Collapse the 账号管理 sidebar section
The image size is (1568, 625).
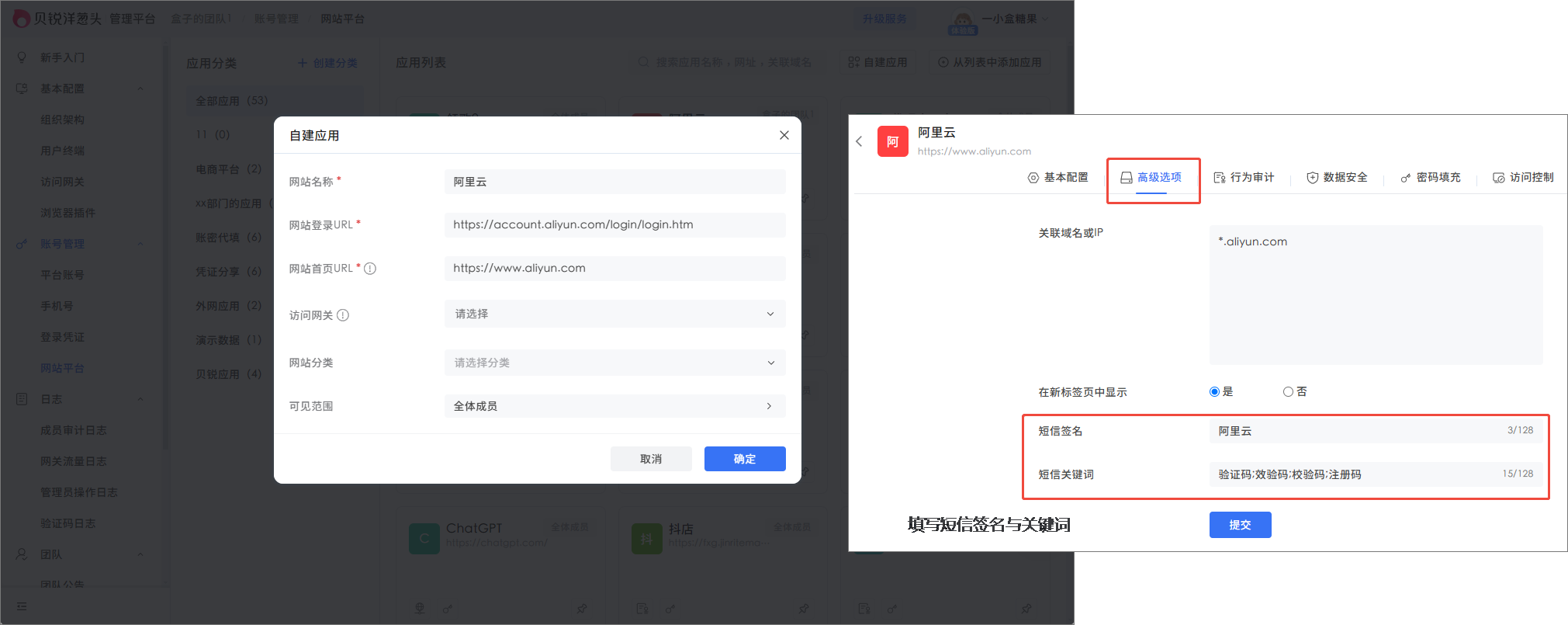140,244
